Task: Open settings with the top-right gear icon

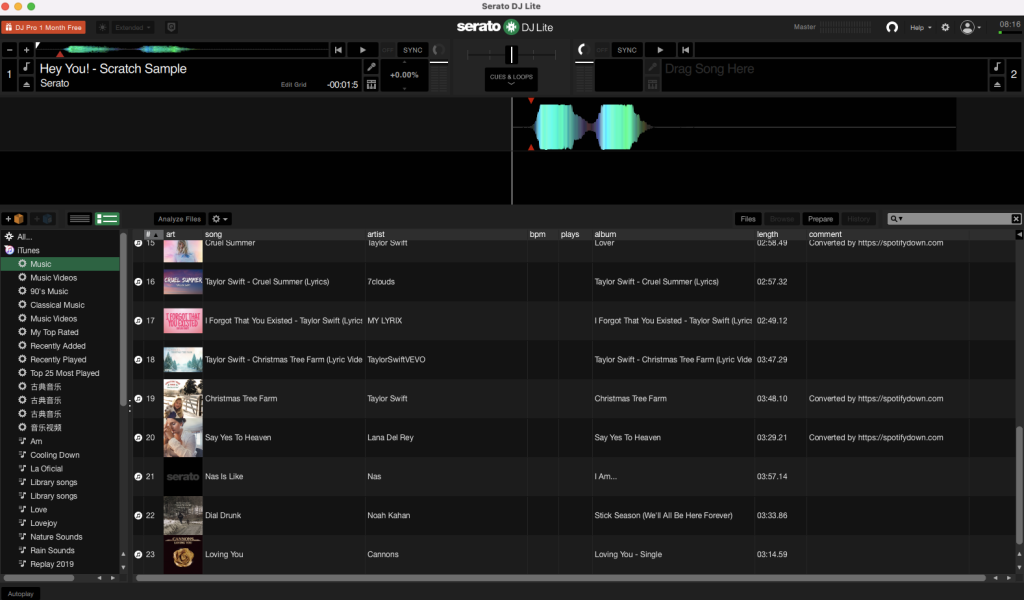Action: pos(945,27)
